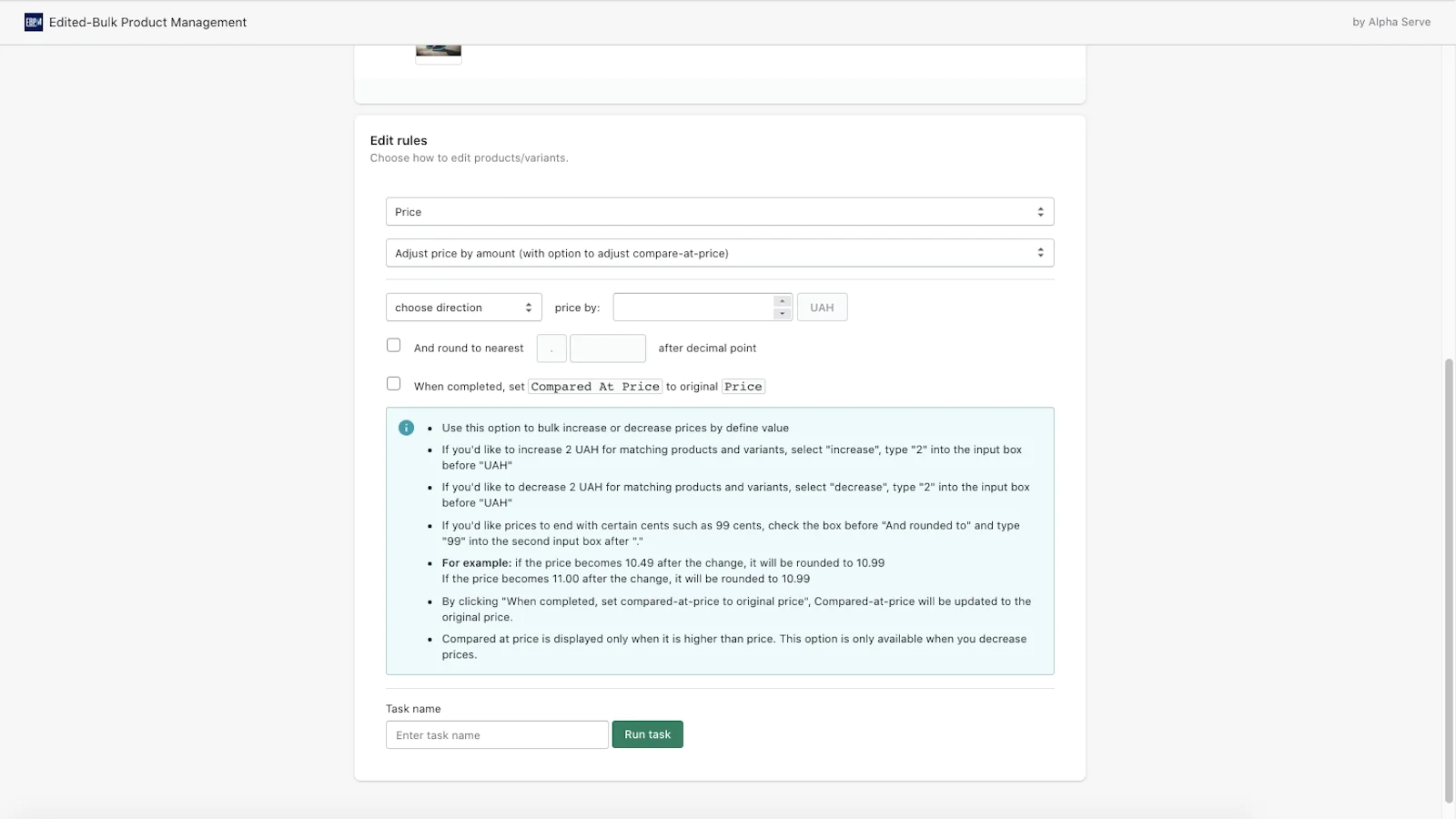Click the 'Edit rules' section heading
Viewport: 1456px width, 819px height.
[x=399, y=140]
